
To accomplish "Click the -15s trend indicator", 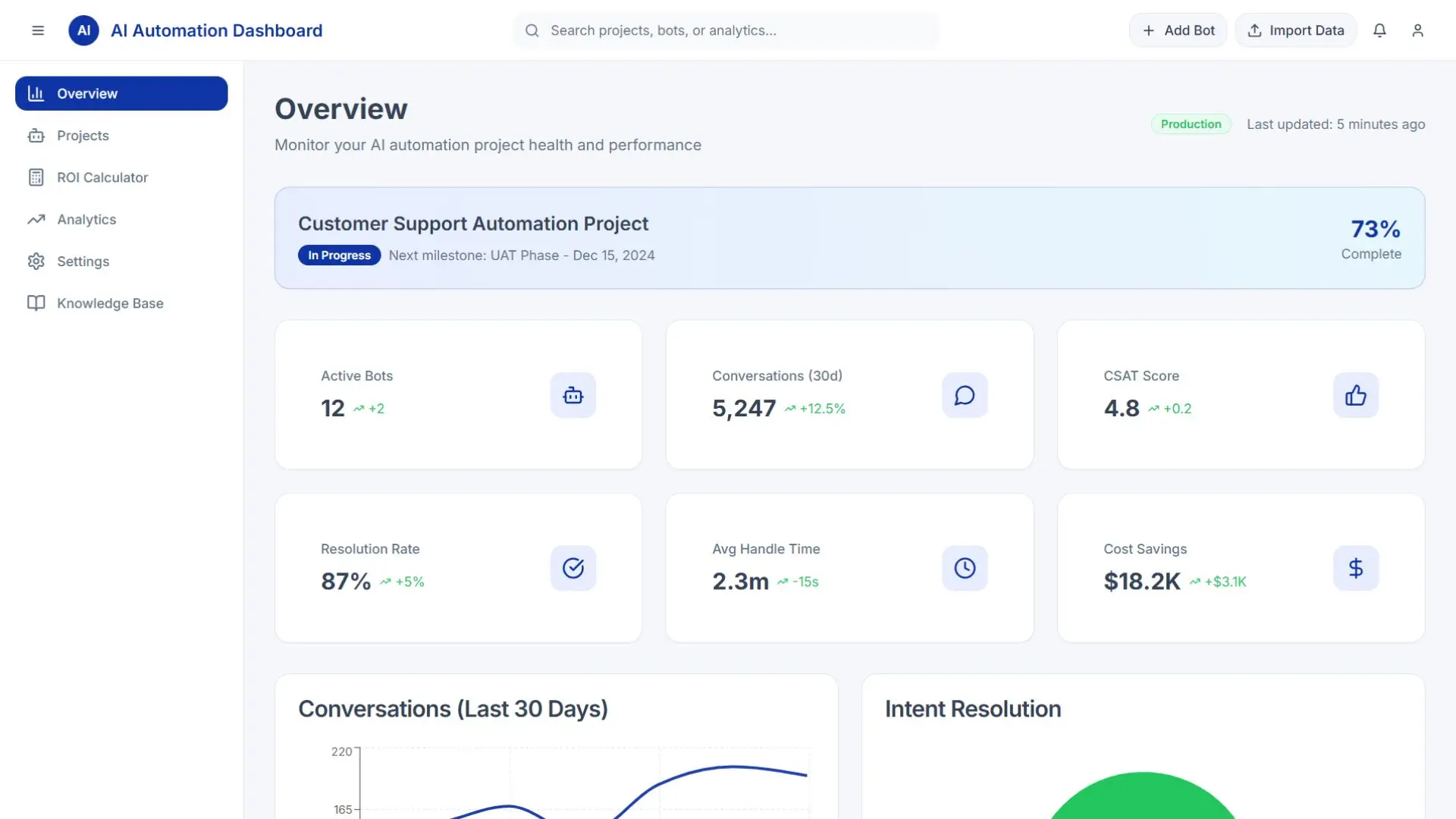I will 798,582.
